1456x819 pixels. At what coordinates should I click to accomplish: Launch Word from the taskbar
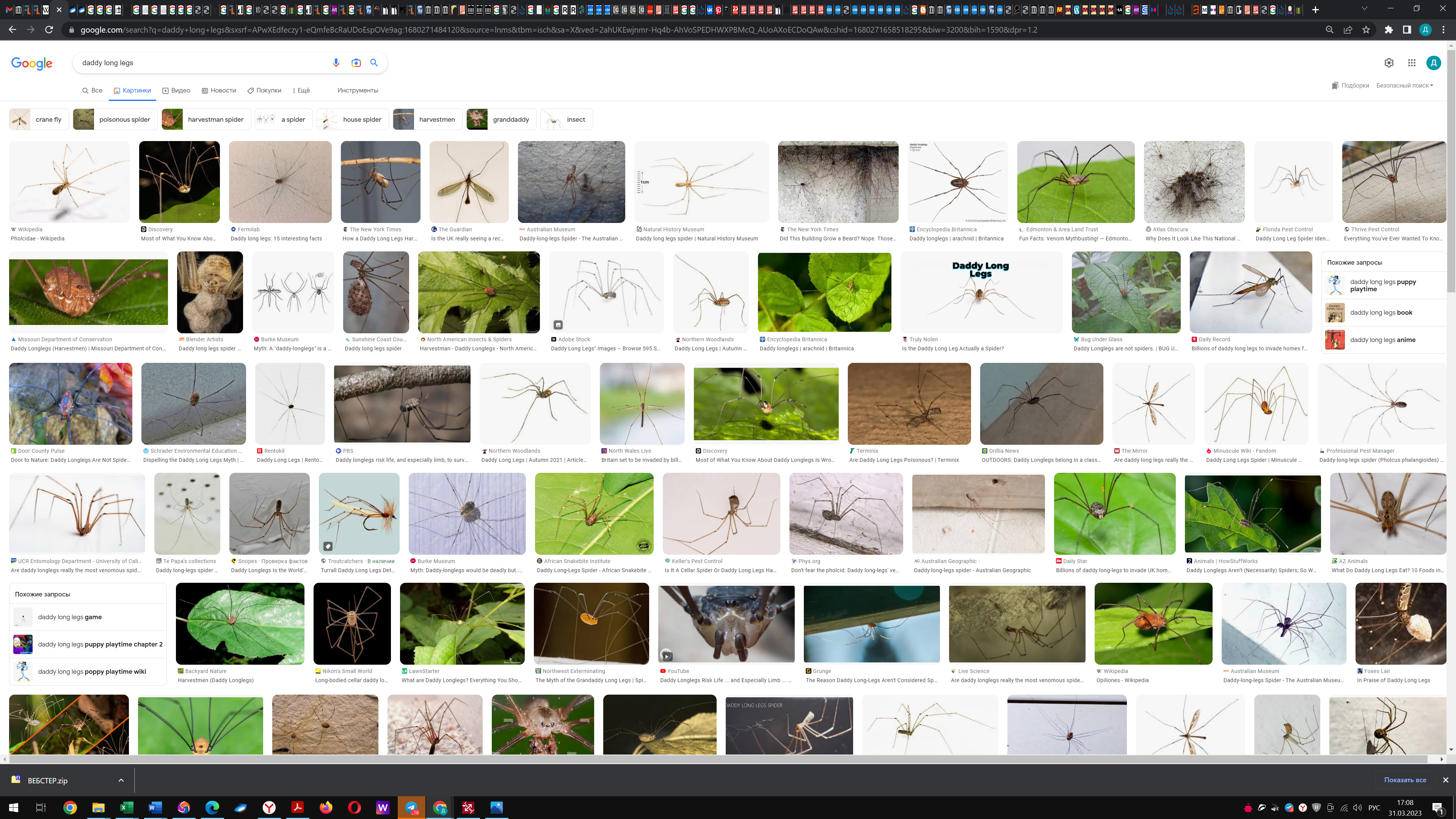coord(155,807)
